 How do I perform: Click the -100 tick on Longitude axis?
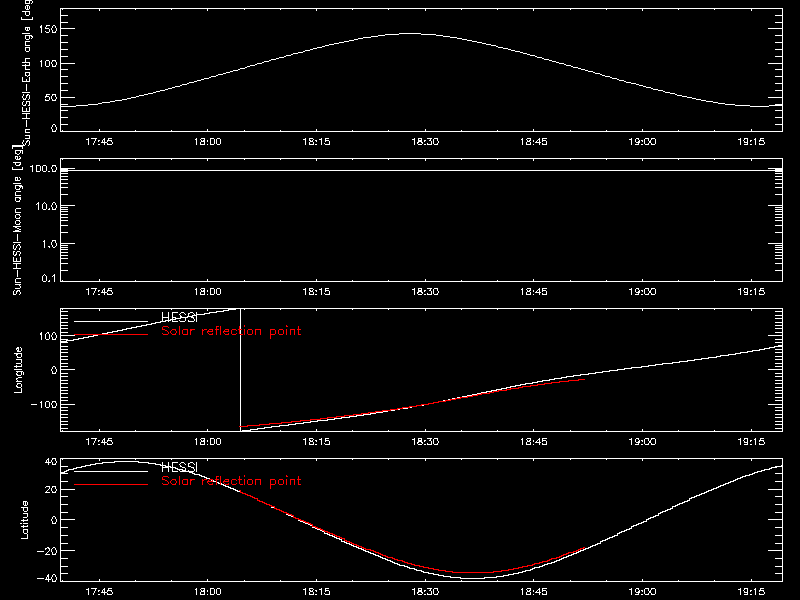point(44,405)
